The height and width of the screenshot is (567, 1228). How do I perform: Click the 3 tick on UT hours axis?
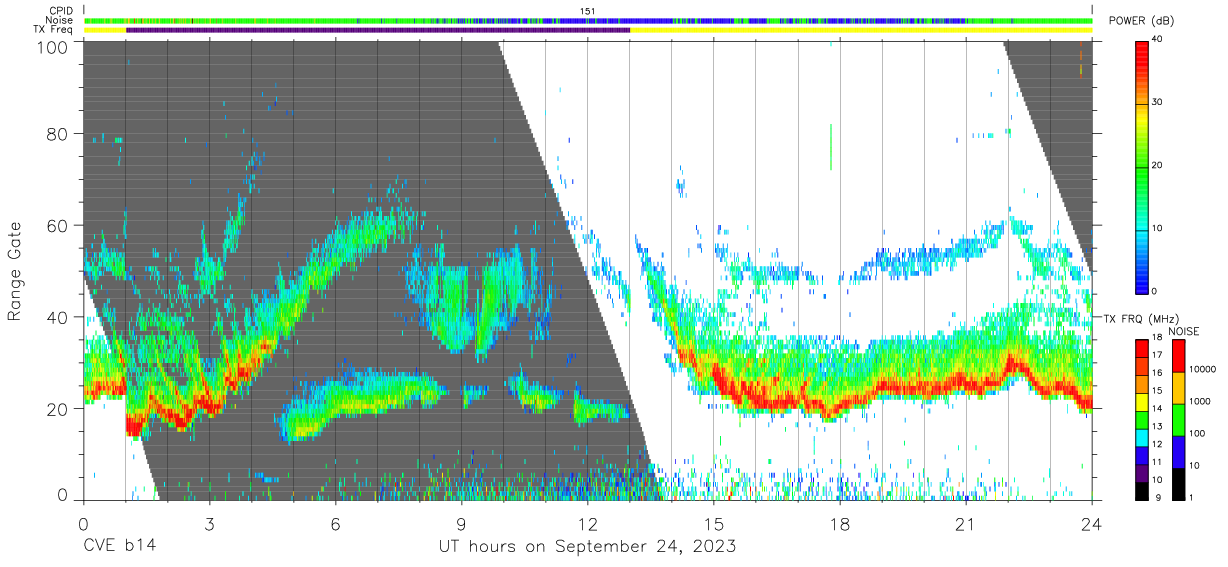tap(209, 523)
